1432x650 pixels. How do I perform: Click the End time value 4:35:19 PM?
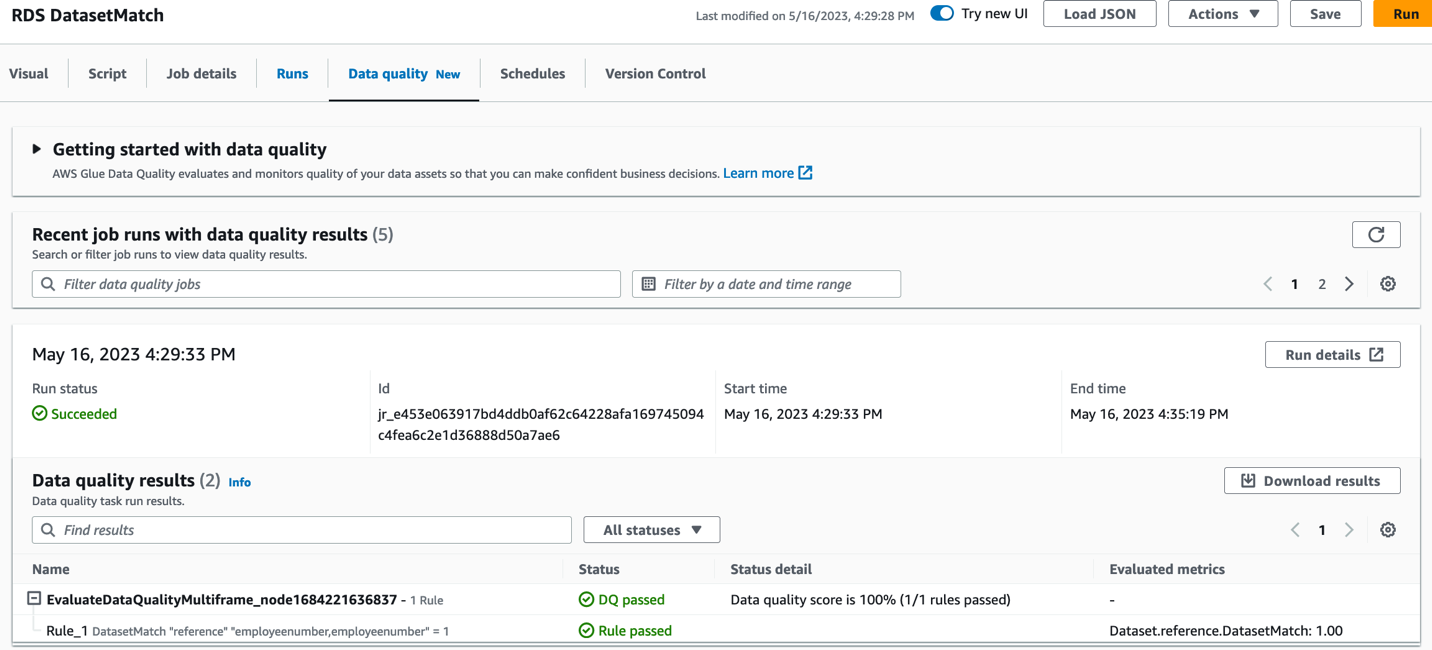click(1149, 414)
